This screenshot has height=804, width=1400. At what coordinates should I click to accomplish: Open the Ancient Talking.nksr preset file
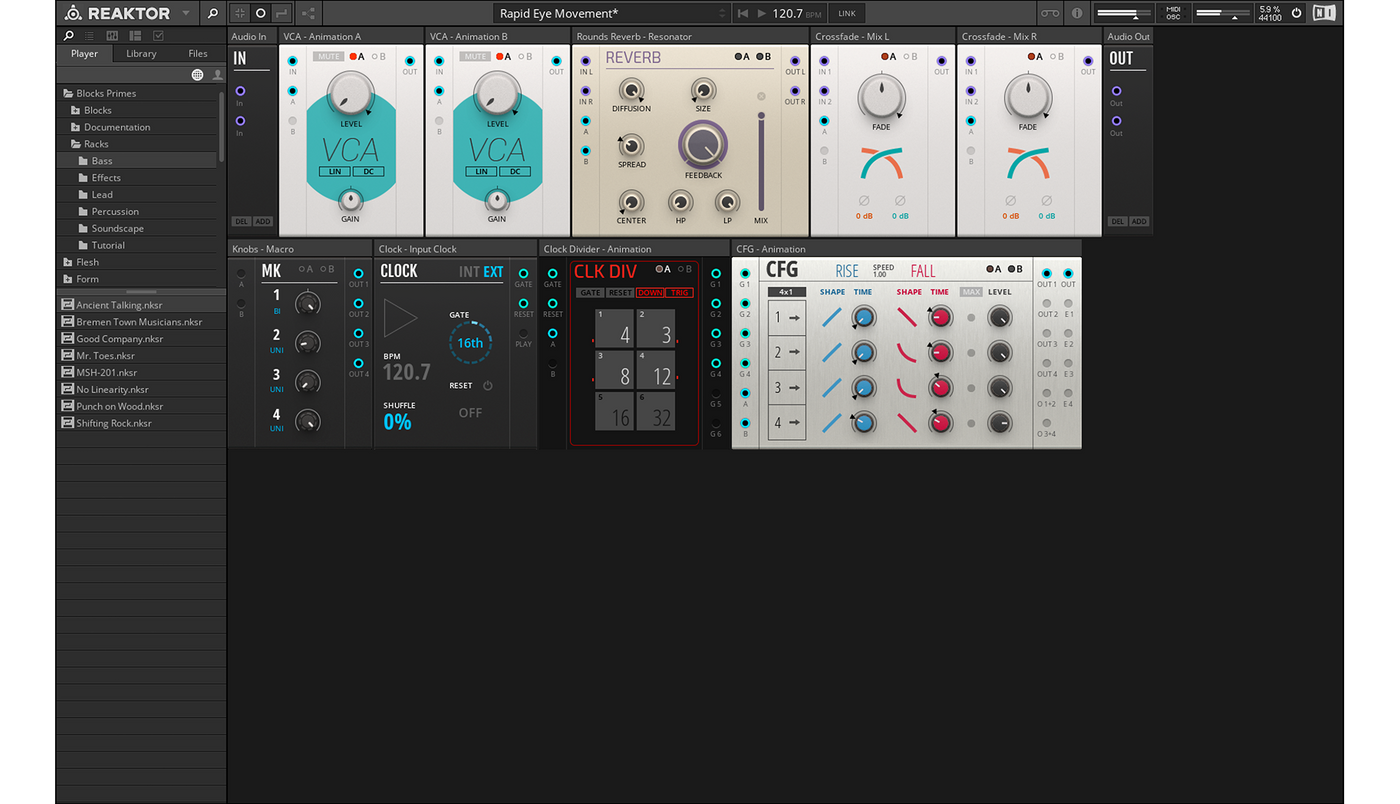coord(140,305)
